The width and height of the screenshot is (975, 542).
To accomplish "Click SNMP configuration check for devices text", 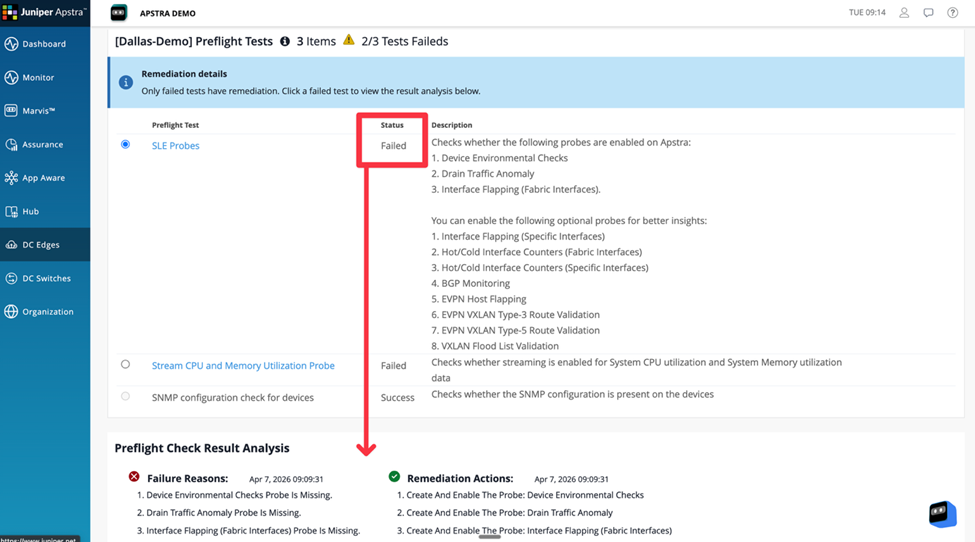I will (x=233, y=398).
